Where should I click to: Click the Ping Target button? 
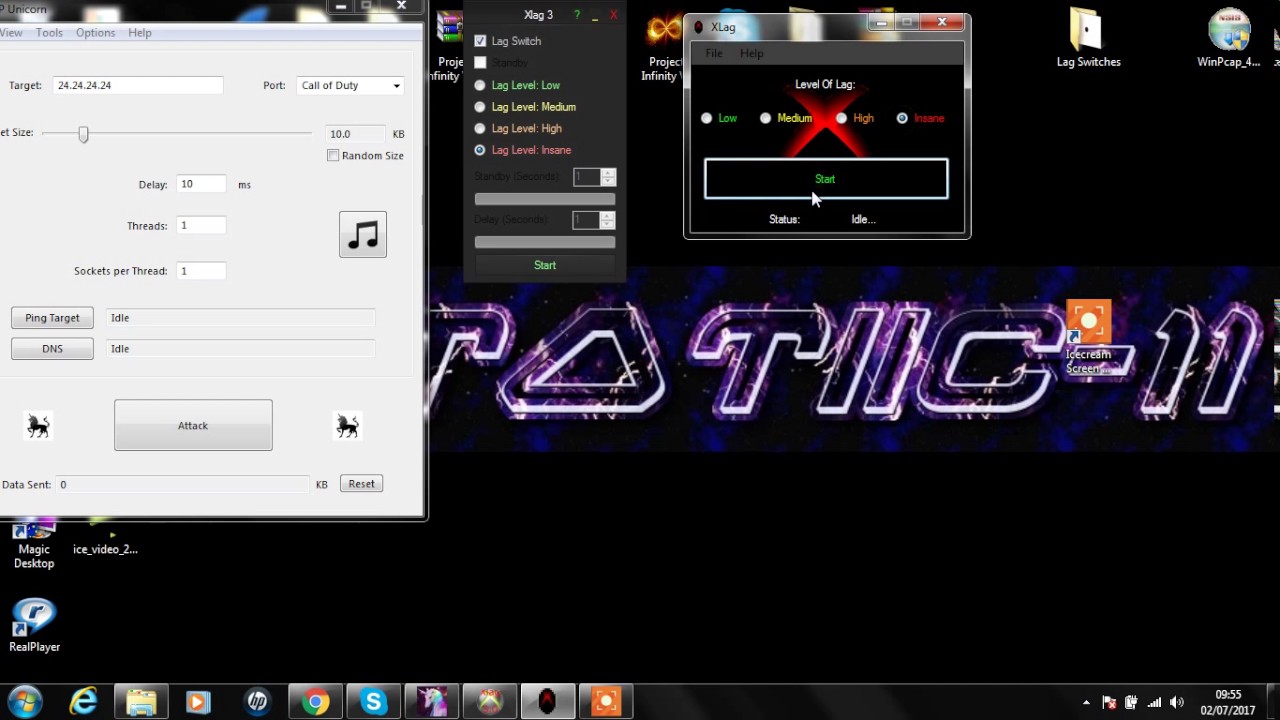coord(52,318)
